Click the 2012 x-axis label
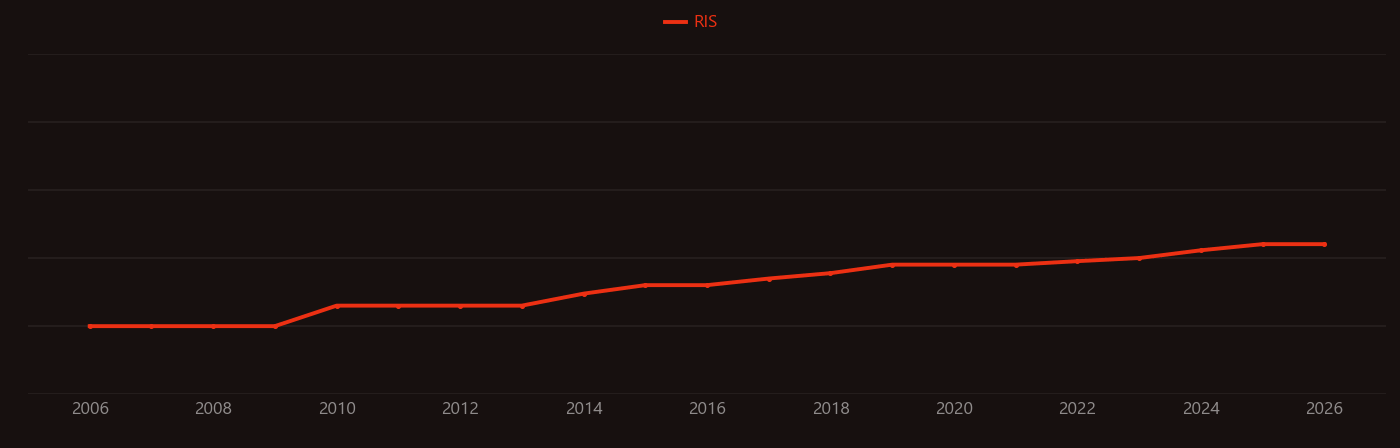Viewport: 1400px width, 448px height. point(460,409)
